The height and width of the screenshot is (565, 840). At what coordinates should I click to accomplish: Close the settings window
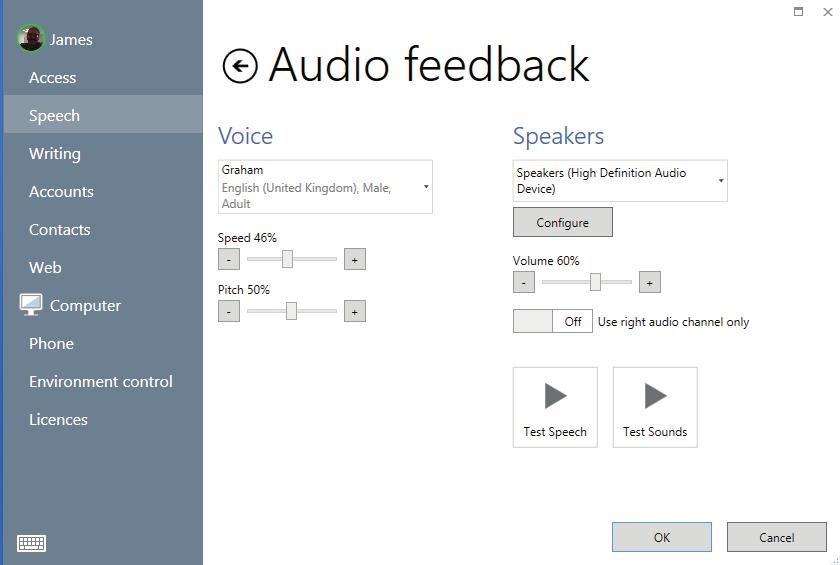point(828,12)
